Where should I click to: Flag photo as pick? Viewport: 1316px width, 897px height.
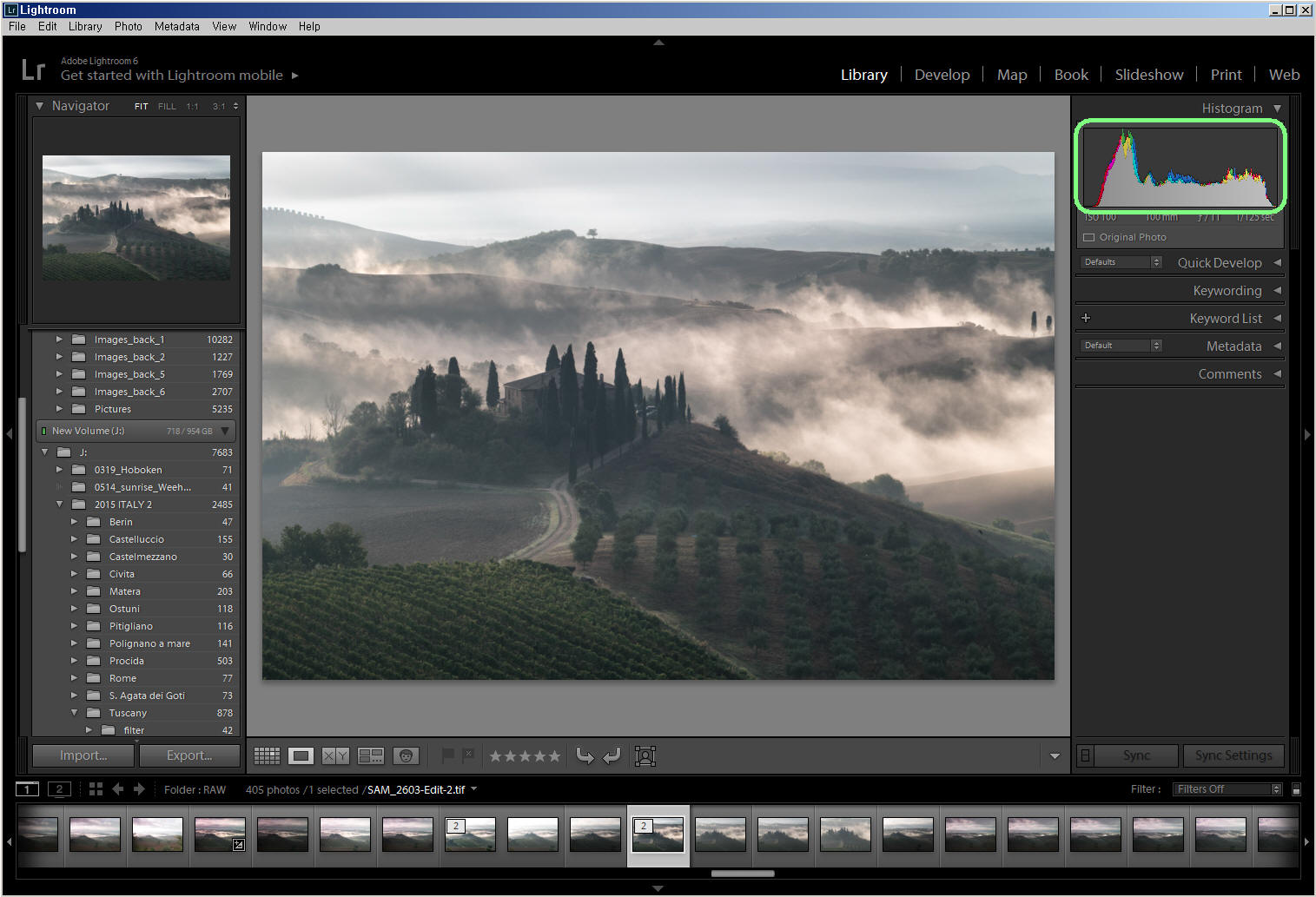point(448,755)
